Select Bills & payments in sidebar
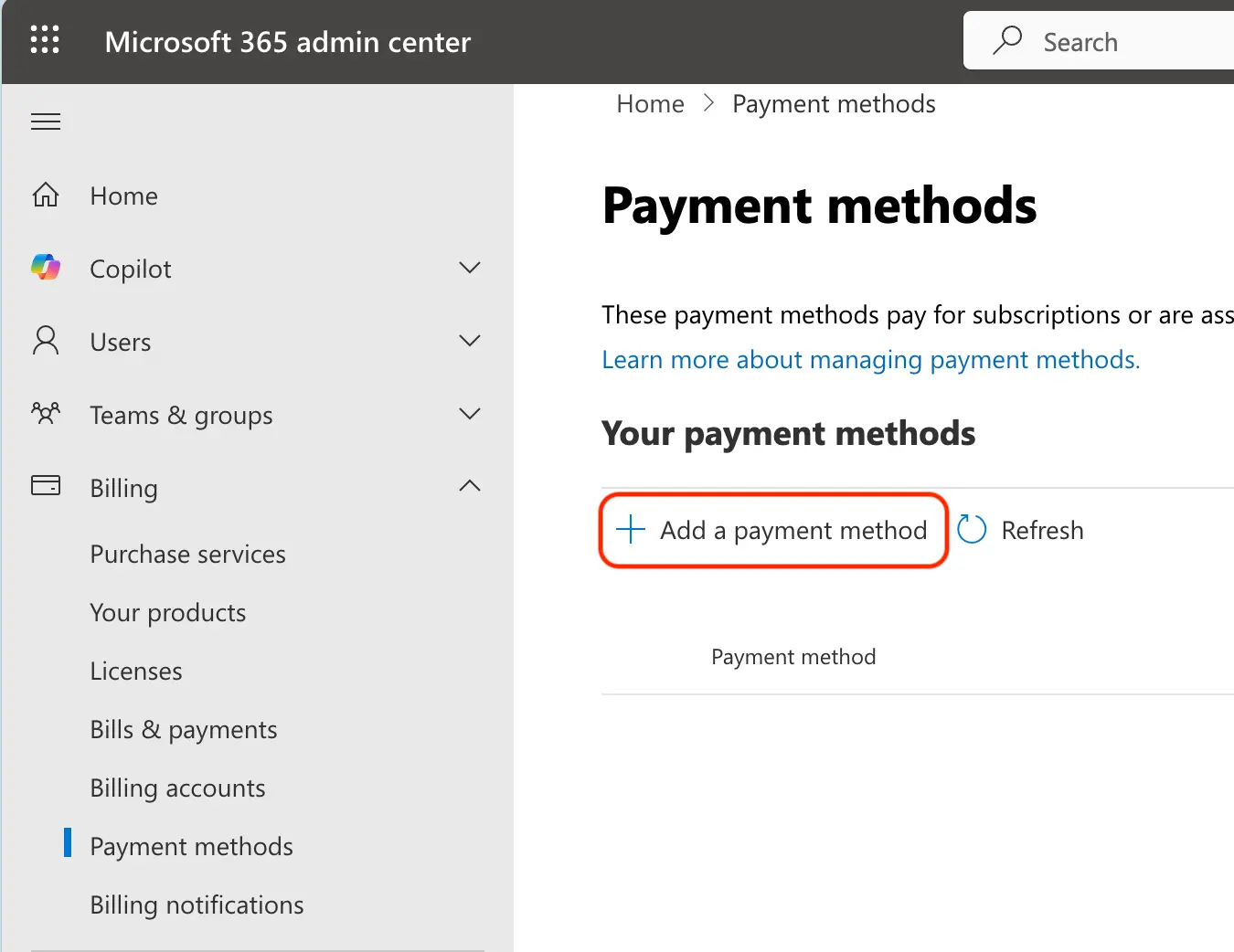The height and width of the screenshot is (952, 1234). click(x=184, y=730)
